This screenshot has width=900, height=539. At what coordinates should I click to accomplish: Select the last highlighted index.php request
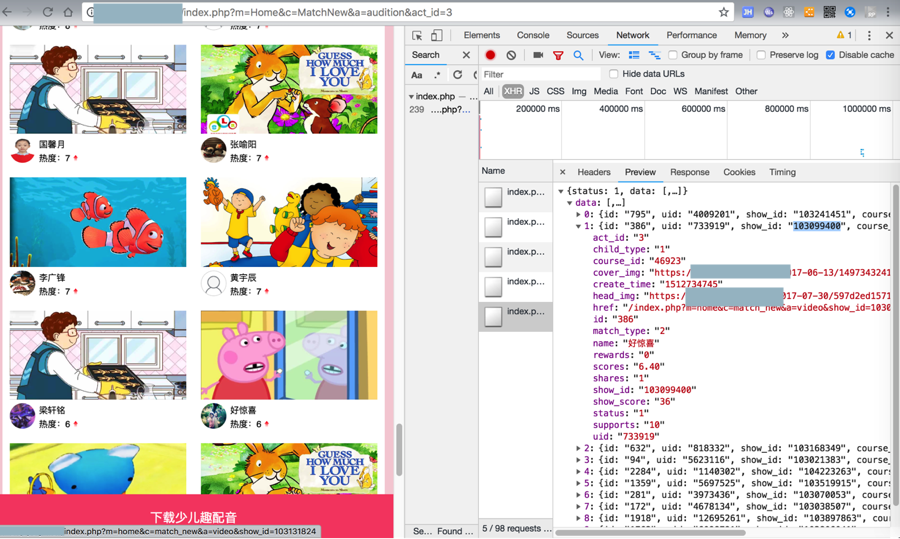515,317
